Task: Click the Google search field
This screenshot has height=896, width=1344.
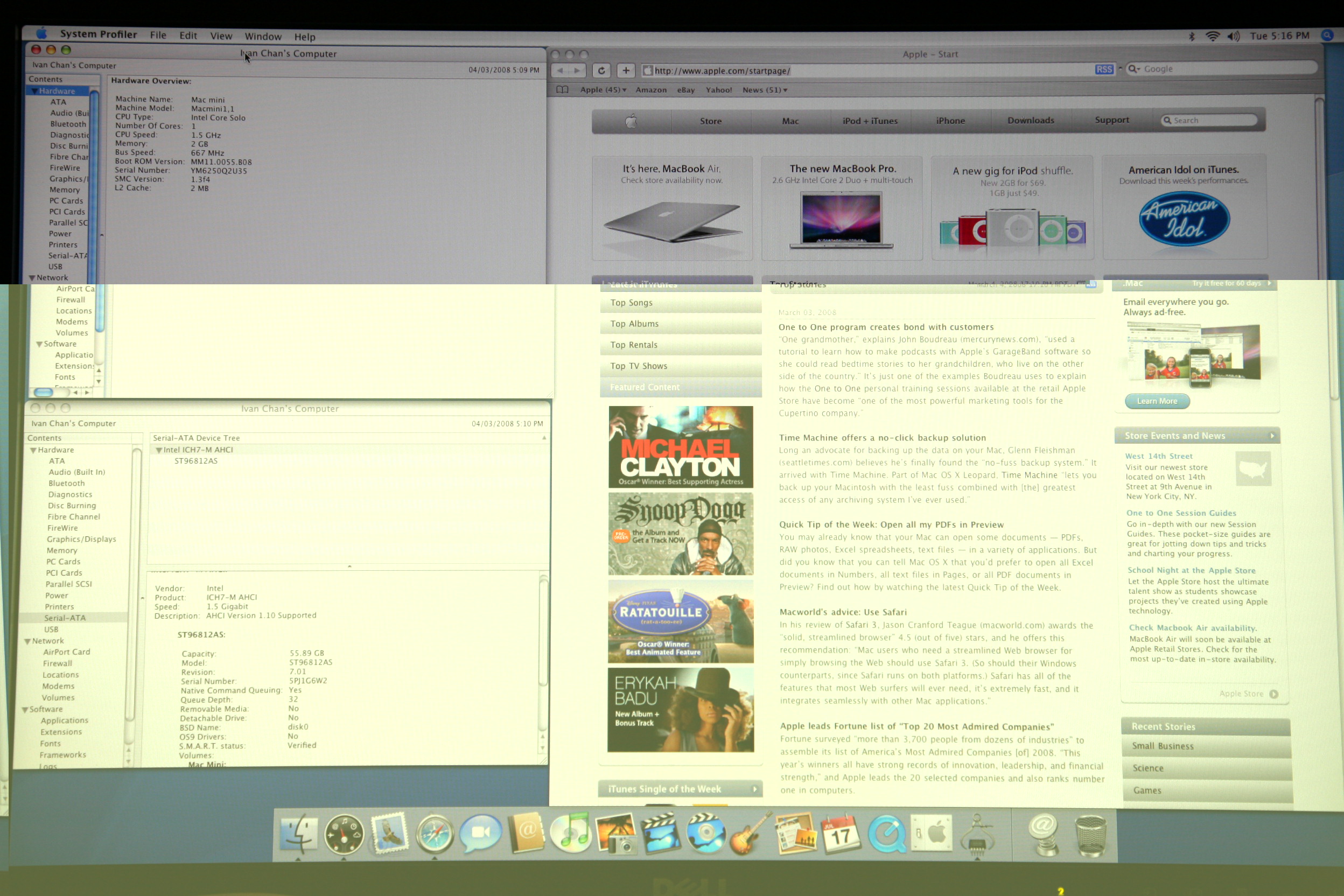Action: (1223, 69)
